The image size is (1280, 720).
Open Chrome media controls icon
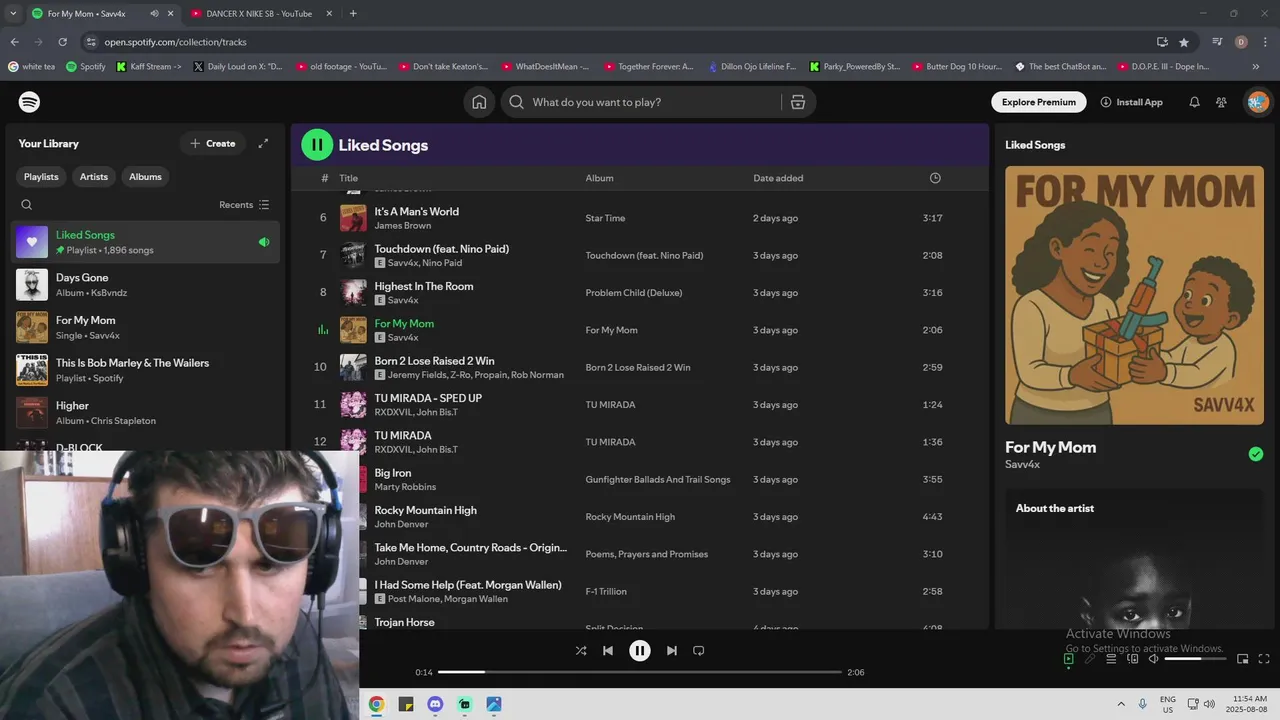coord(1217,42)
